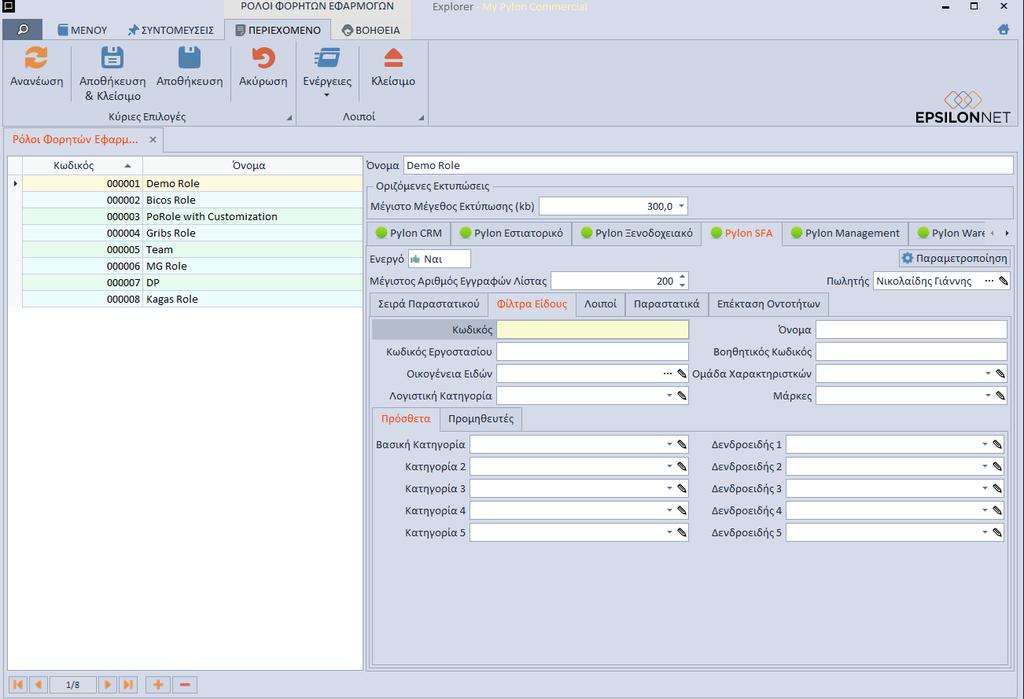Go to first record navigation button
Viewport: 1024px width, 699px height.
[x=18, y=685]
